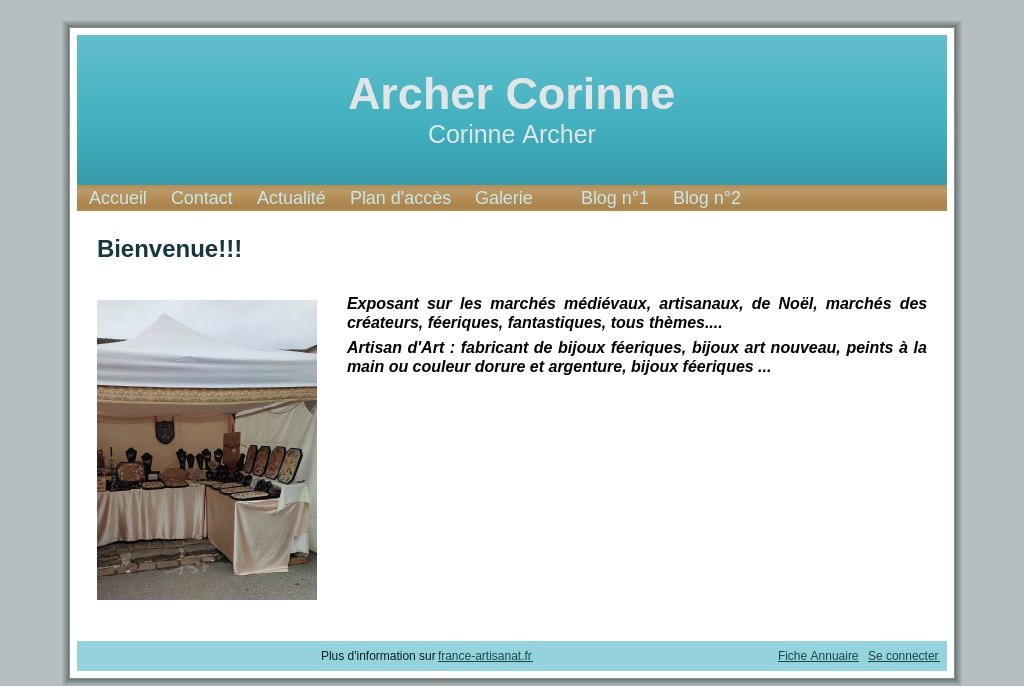Click the Plus d'information sur text
Viewport: 1024px width, 686px height.
tap(378, 656)
